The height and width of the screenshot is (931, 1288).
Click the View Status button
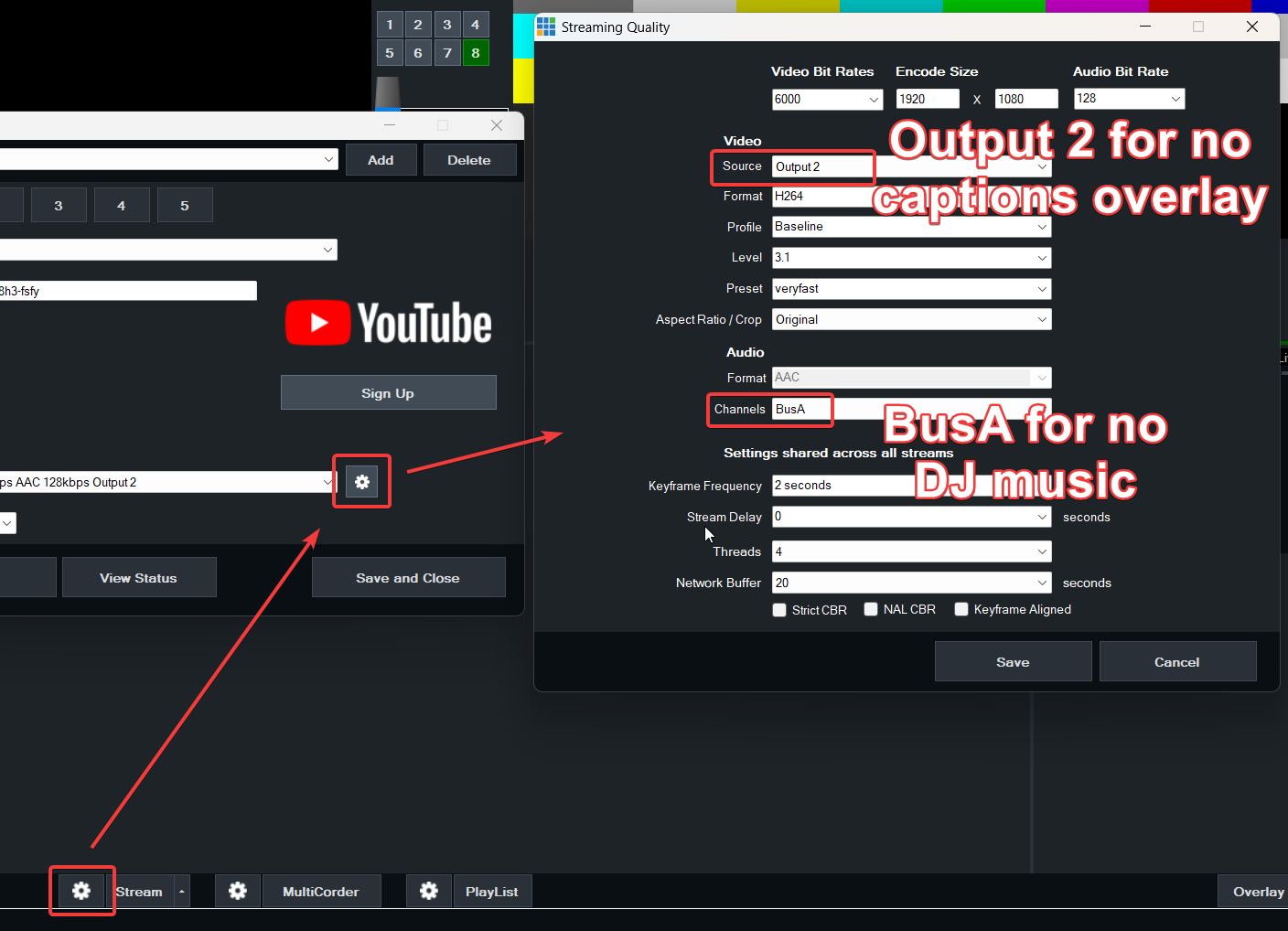(x=139, y=577)
